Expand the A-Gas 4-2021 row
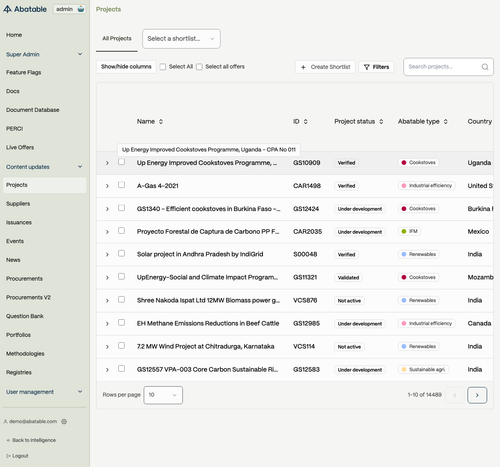The image size is (500, 467). 107,186
